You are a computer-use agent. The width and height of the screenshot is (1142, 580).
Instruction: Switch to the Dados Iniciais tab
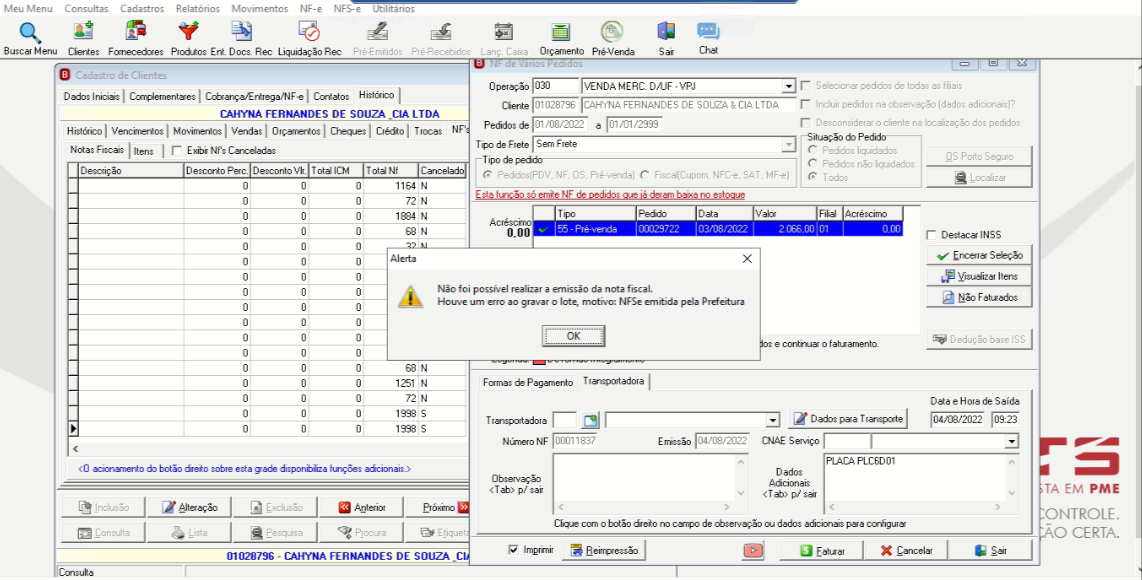[x=91, y=96]
